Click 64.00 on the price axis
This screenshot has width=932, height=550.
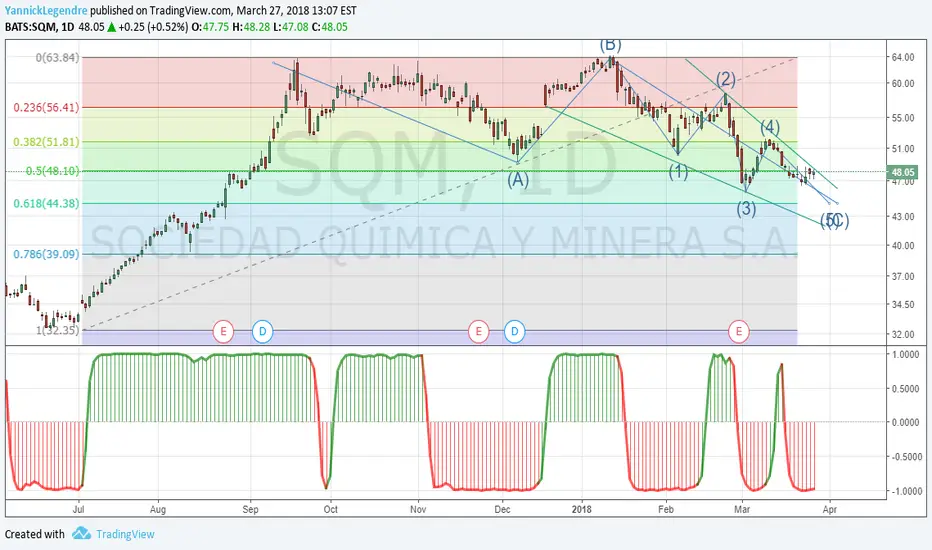point(902,58)
